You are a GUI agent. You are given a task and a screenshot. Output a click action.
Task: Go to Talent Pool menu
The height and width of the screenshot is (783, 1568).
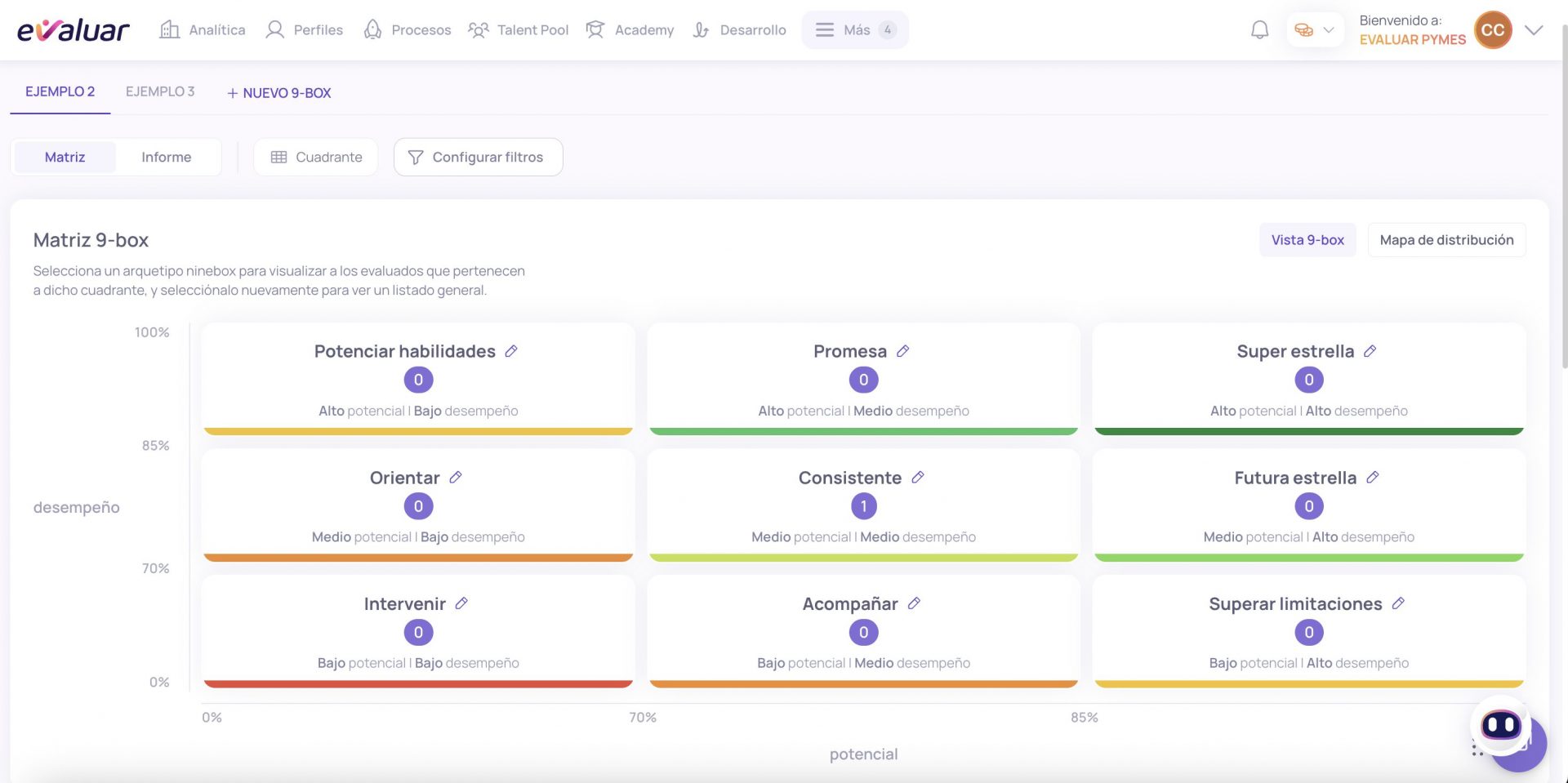[518, 30]
